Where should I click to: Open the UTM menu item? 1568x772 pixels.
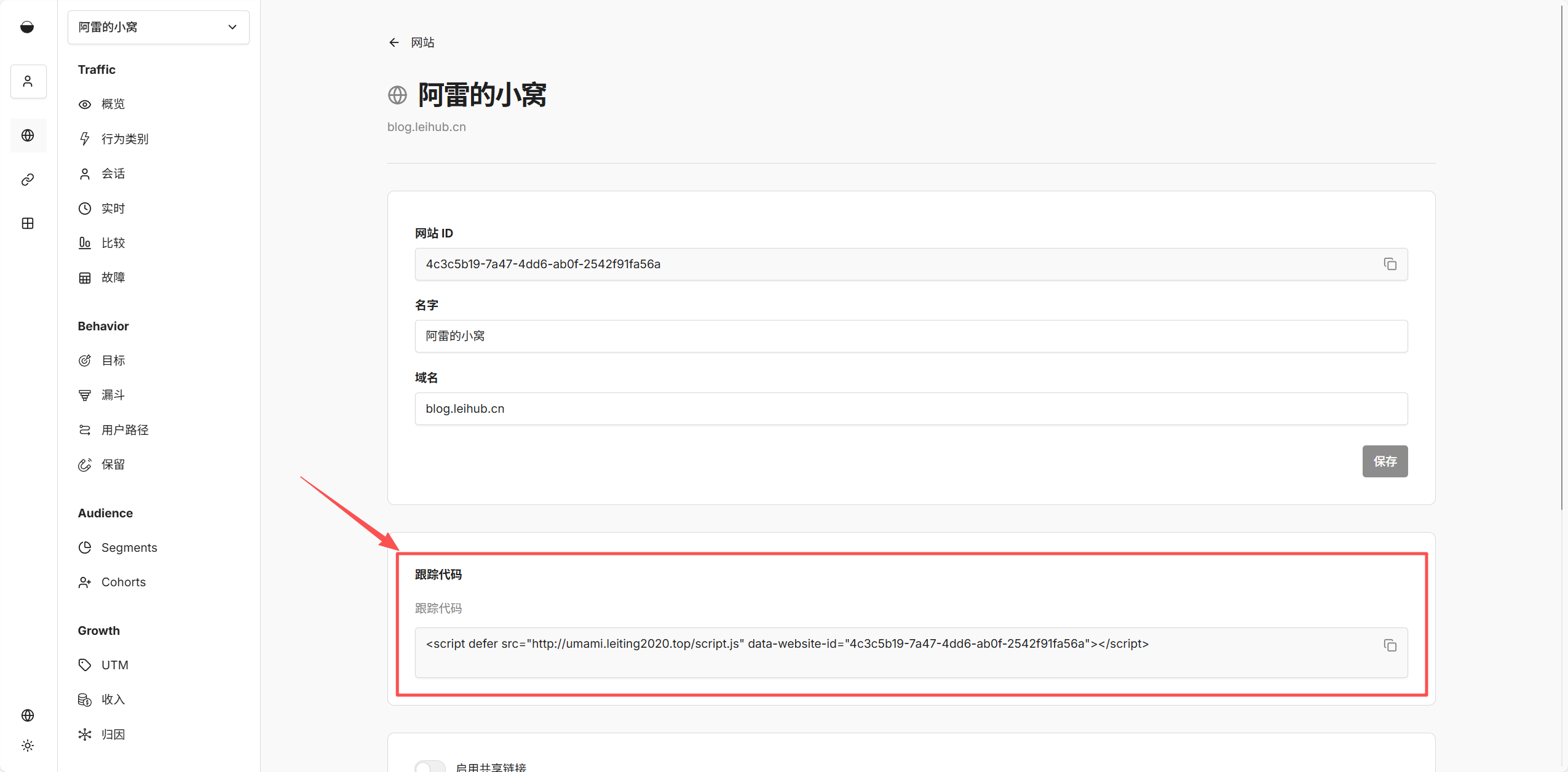coord(115,665)
